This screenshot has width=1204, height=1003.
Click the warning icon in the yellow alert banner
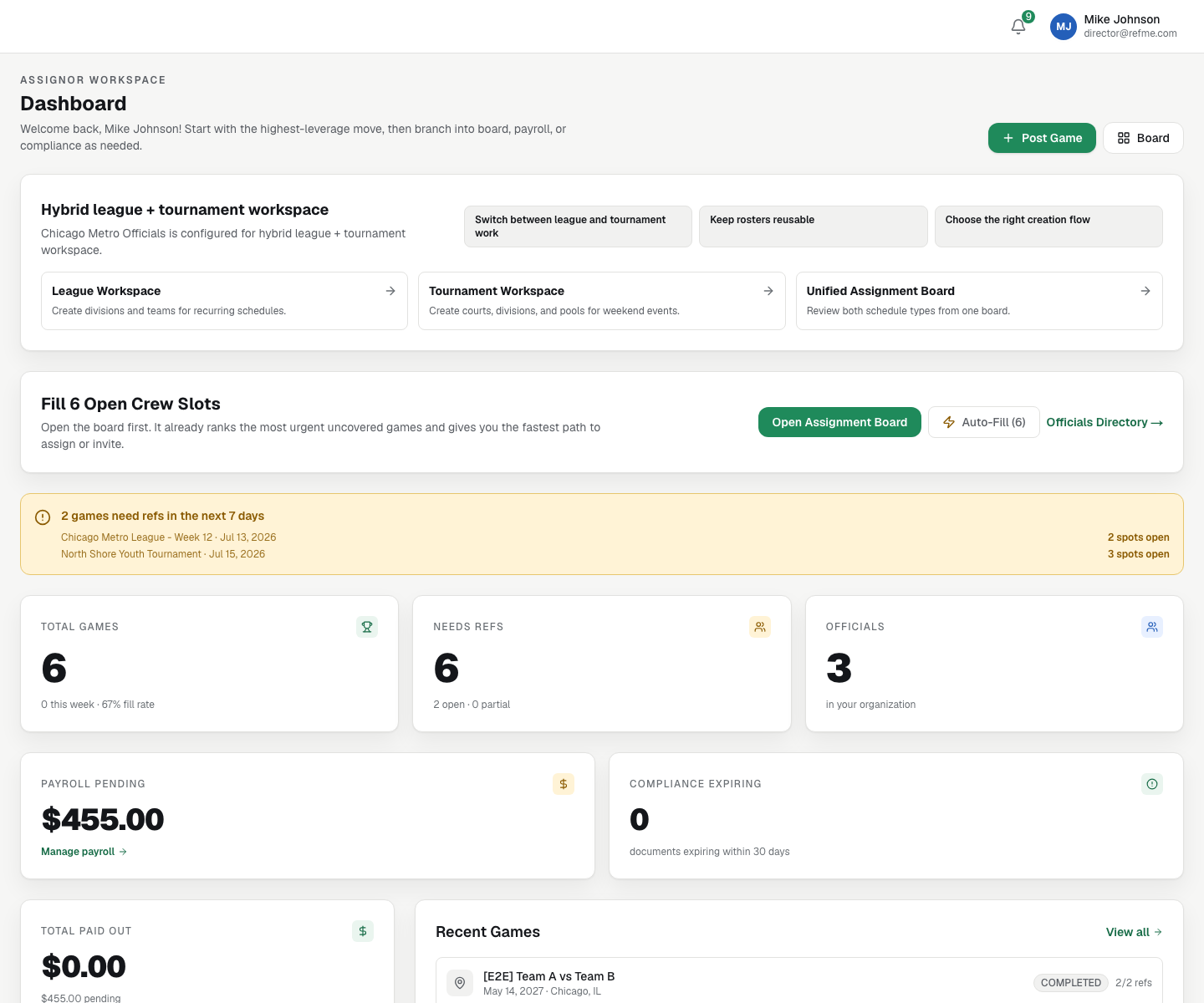43,517
